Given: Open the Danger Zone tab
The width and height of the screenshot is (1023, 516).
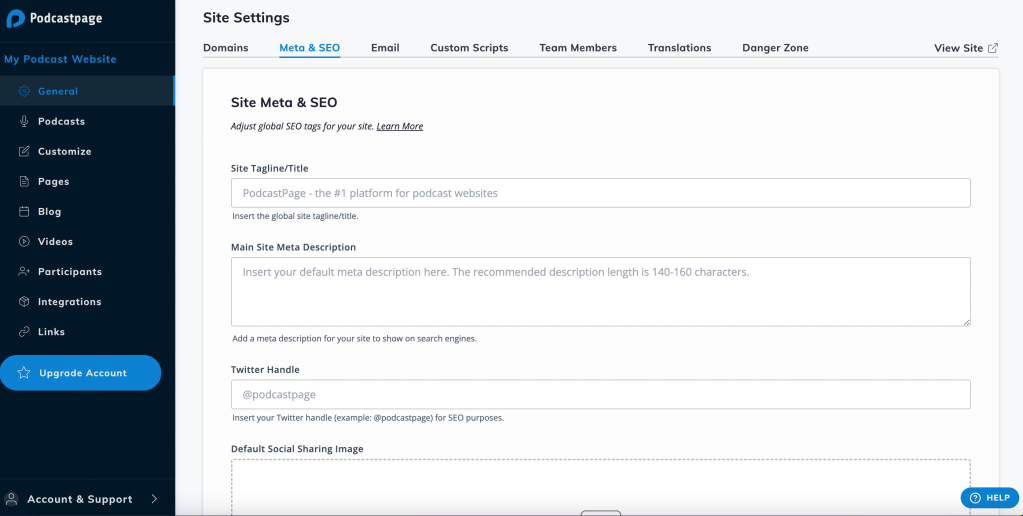Looking at the screenshot, I should (775, 48).
